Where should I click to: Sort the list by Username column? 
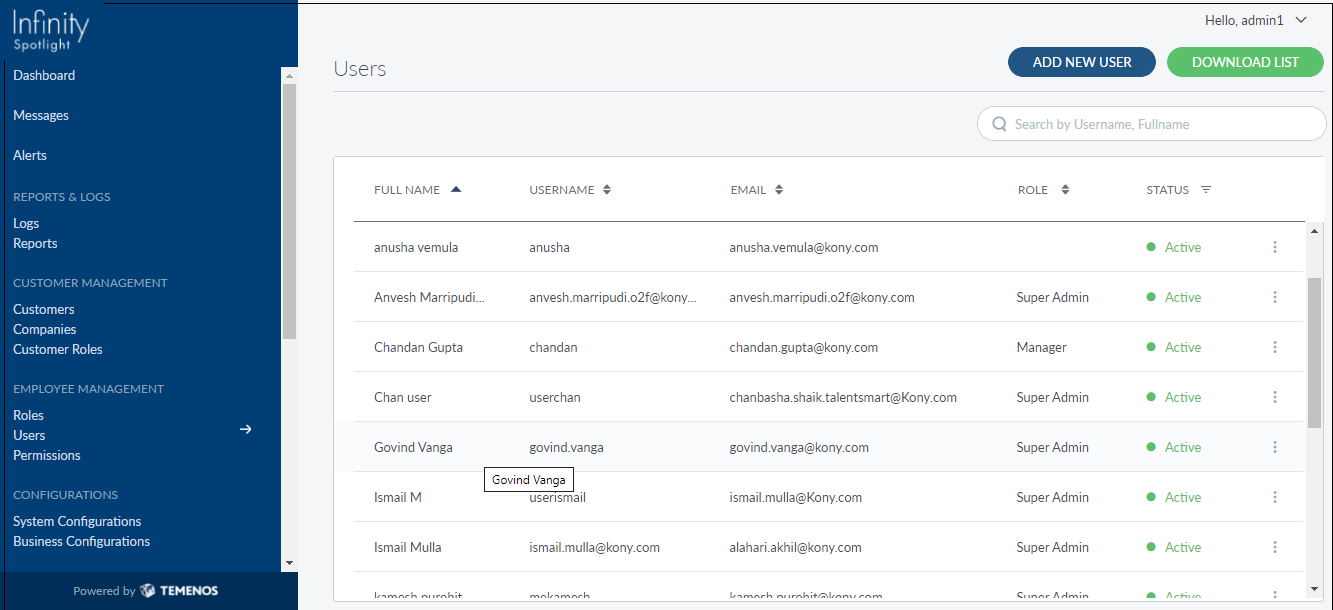(606, 190)
